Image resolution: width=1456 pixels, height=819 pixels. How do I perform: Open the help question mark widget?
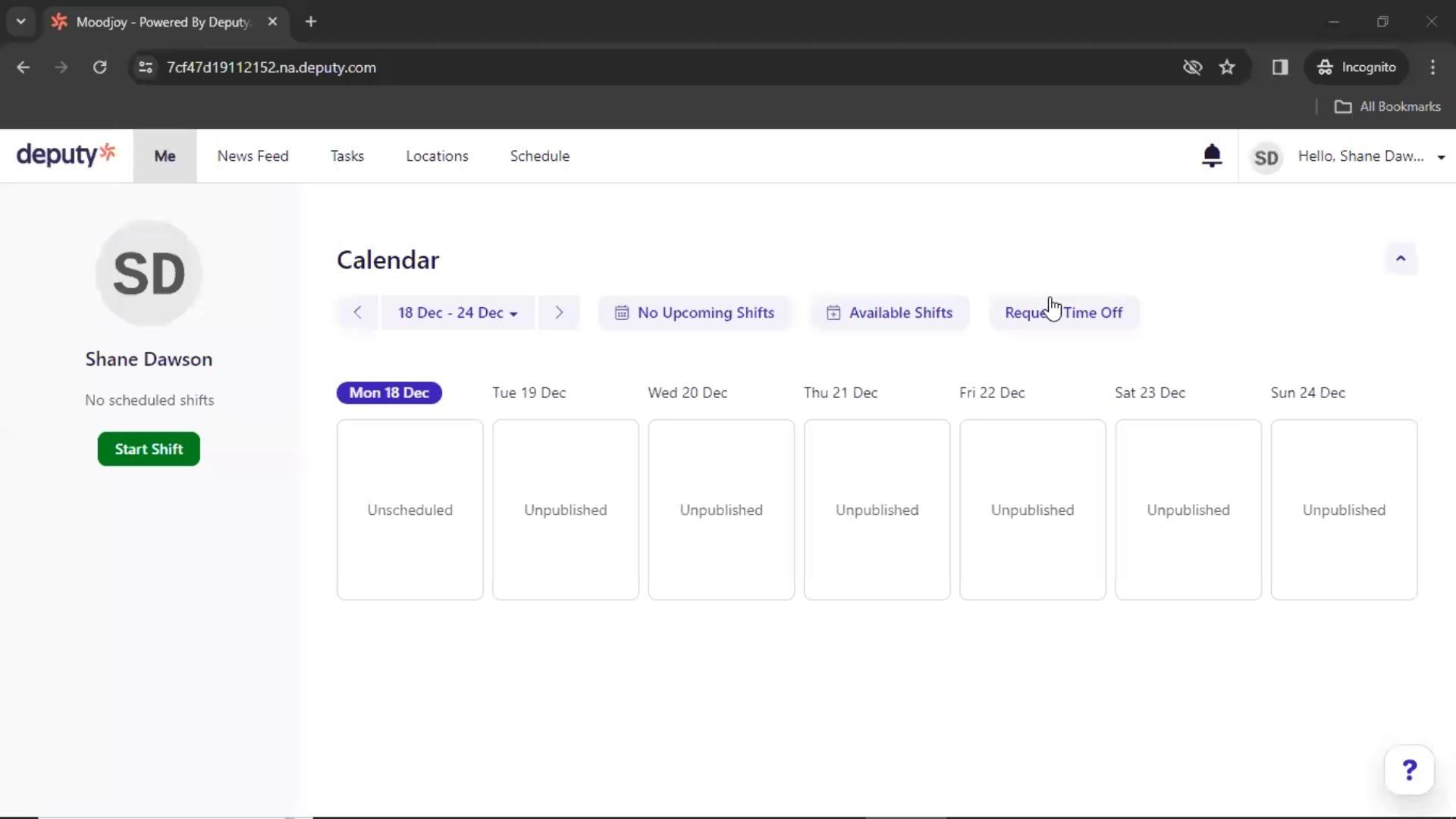point(1409,770)
